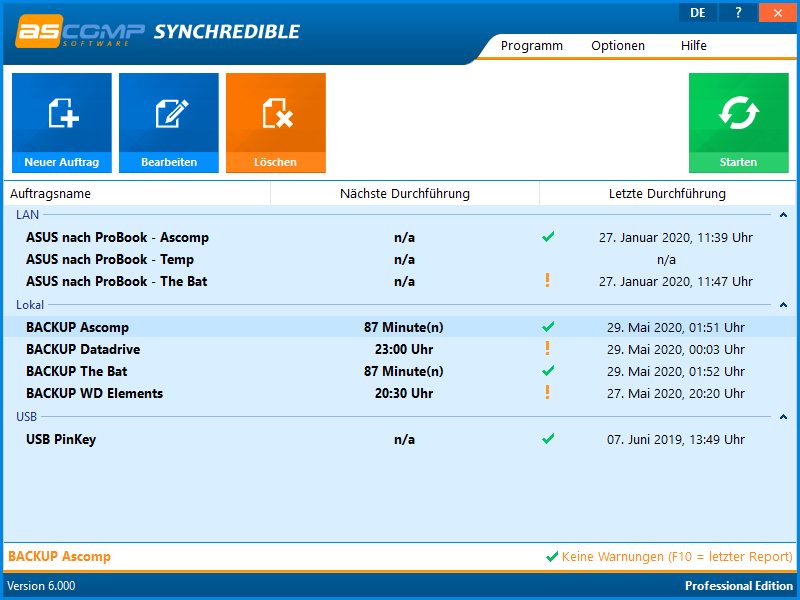
Task: Open the Optionen menu
Action: tap(617, 46)
